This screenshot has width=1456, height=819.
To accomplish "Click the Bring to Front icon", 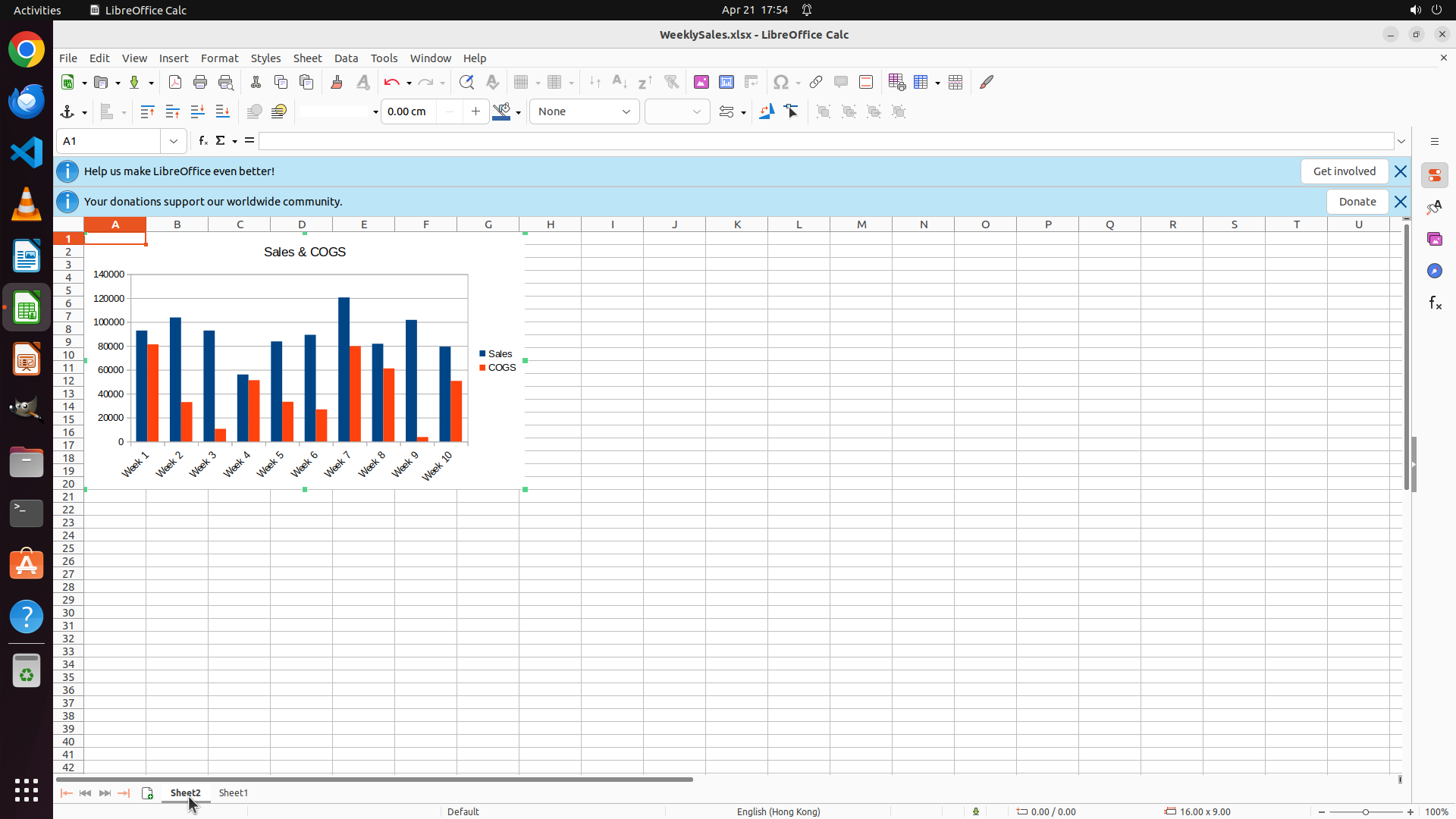I will click(147, 111).
